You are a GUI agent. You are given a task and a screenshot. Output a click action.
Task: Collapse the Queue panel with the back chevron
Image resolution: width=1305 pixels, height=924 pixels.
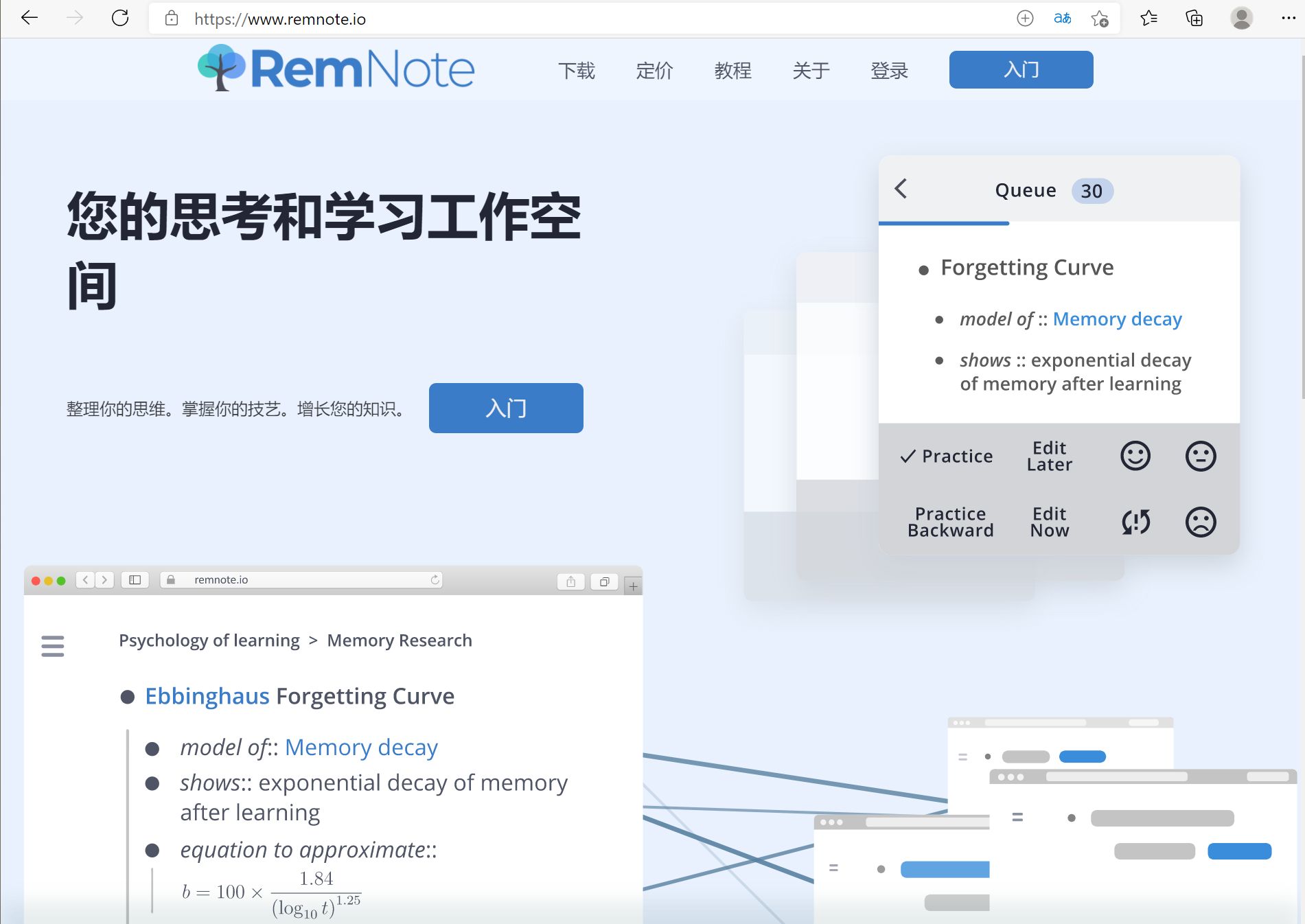(901, 190)
